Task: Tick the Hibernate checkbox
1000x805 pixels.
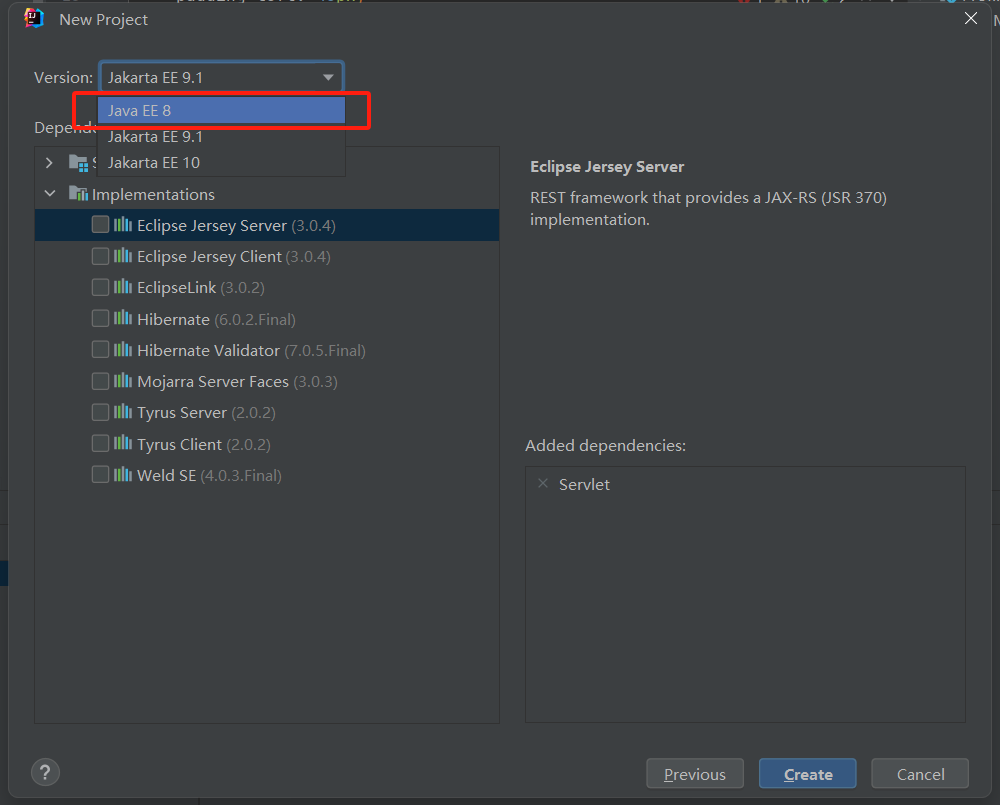Action: 100,318
